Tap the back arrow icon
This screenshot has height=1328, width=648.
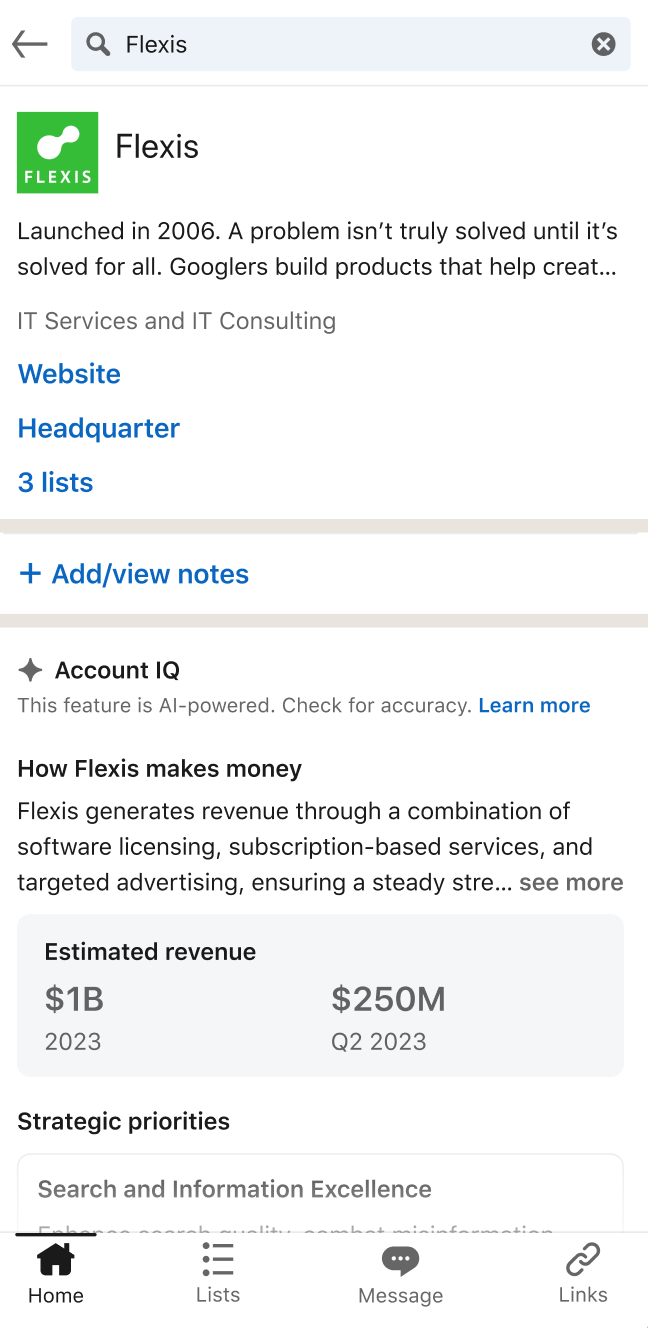30,44
